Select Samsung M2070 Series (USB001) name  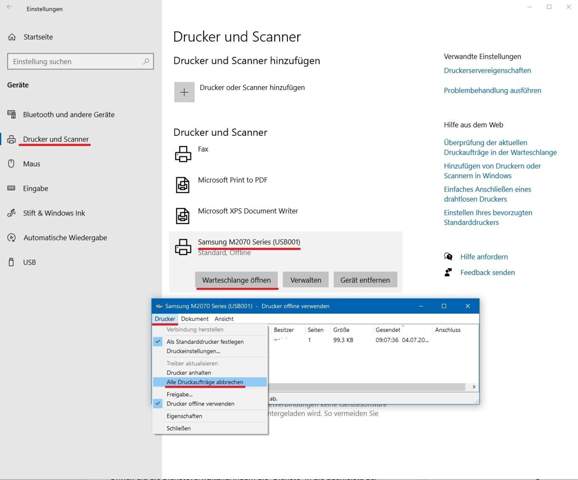click(x=249, y=242)
